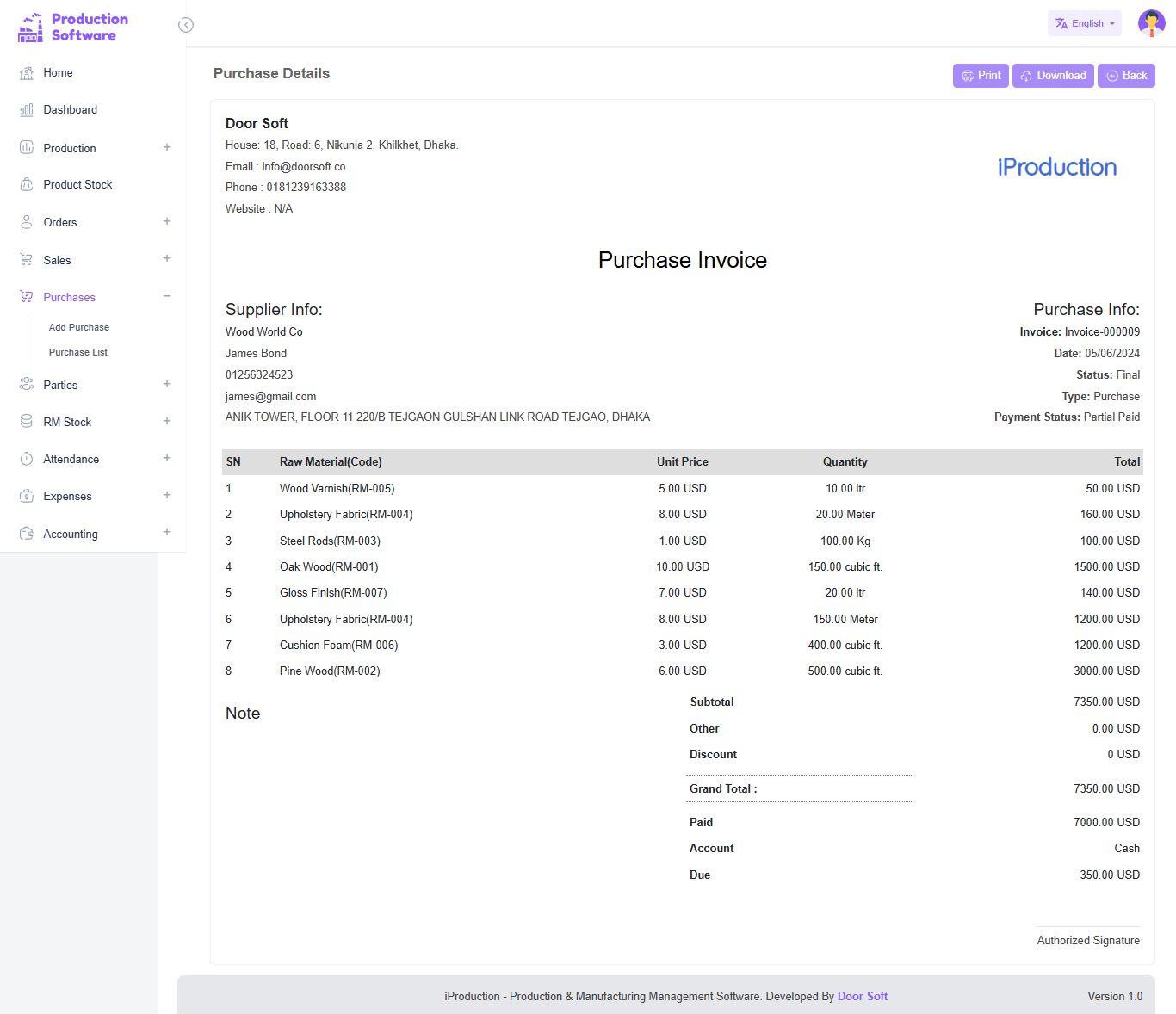Collapse the sidebar with the chevron arrow
Screen dimensions: 1176x1014
pyautogui.click(x=186, y=25)
